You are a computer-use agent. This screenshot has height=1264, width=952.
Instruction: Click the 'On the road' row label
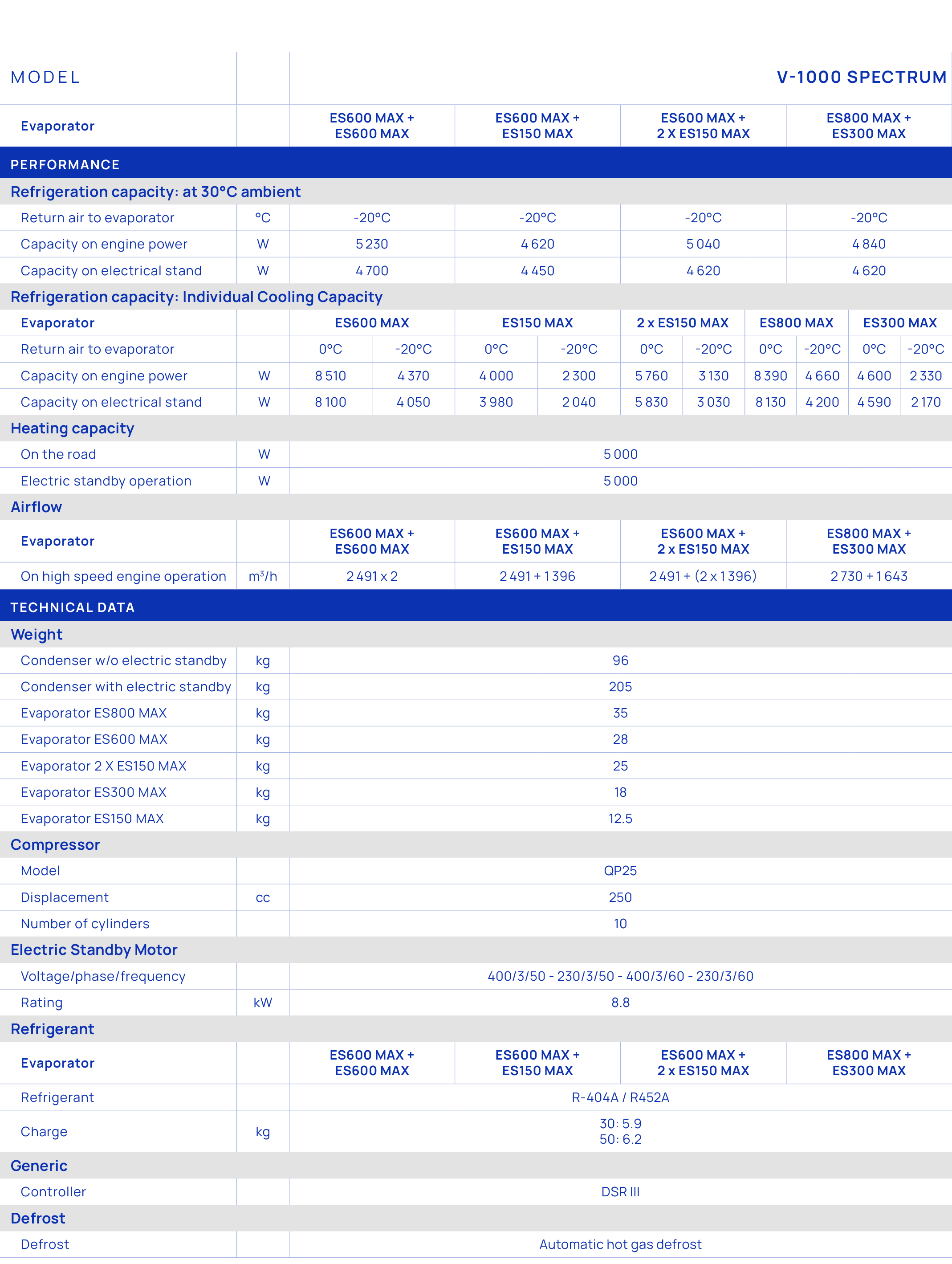click(58, 454)
